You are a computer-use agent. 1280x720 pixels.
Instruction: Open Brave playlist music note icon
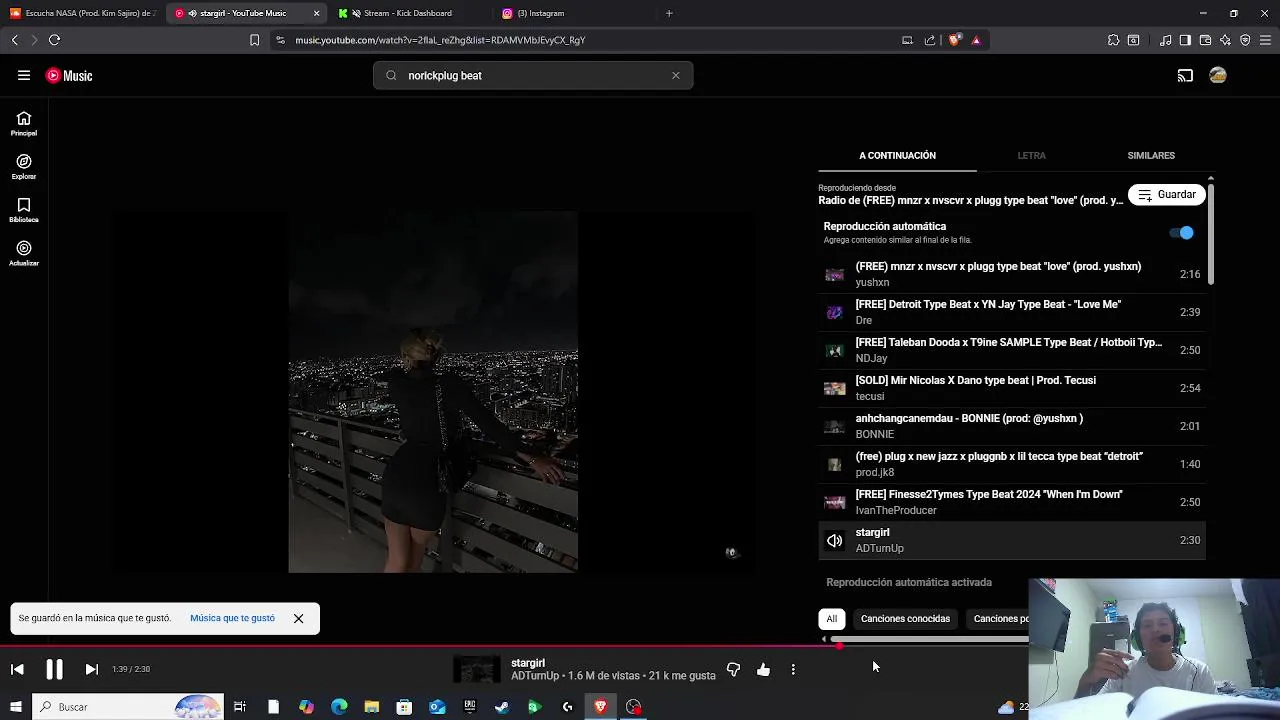(1165, 40)
